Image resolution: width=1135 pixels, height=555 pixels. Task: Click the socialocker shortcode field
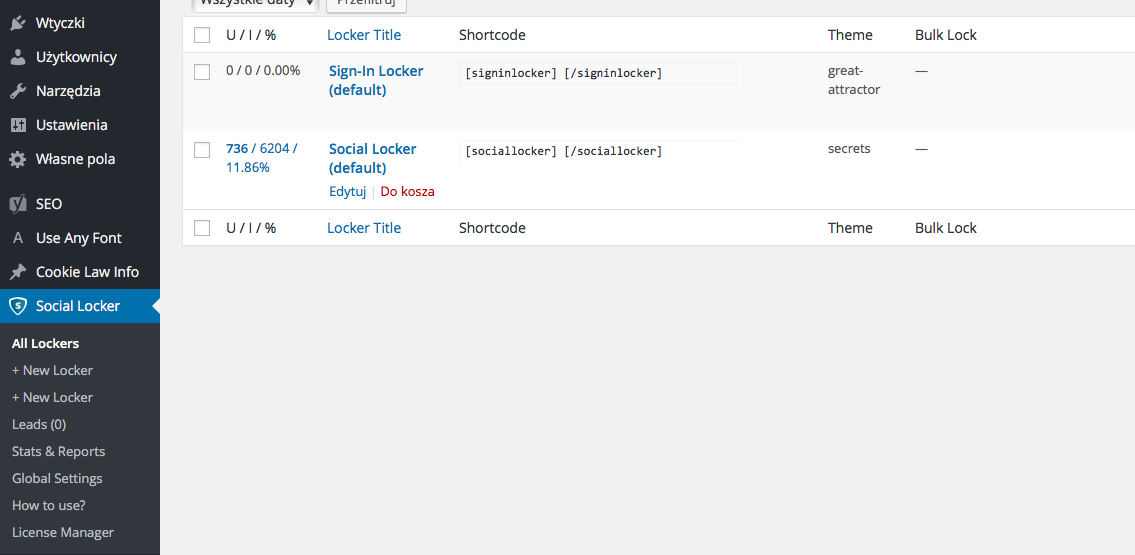coord(600,151)
